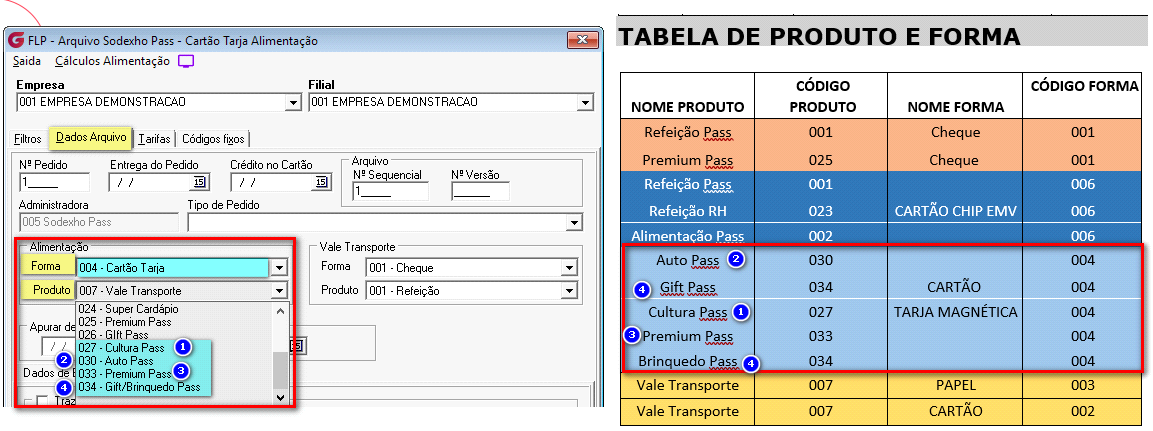Open calendar picker for Entrega do Pedido

[x=199, y=182]
